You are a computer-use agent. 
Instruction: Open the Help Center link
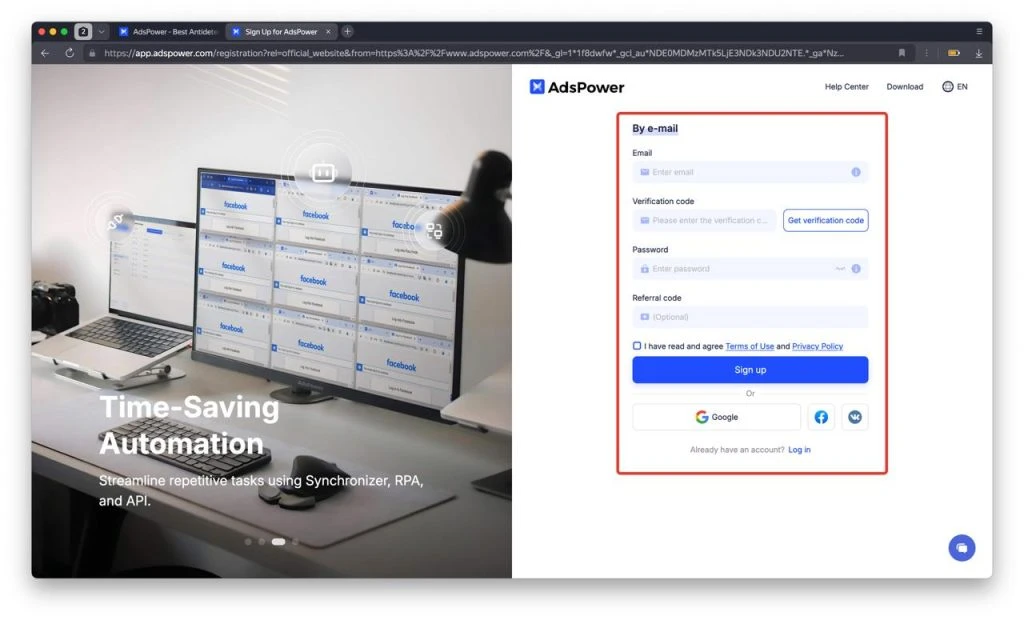[846, 86]
